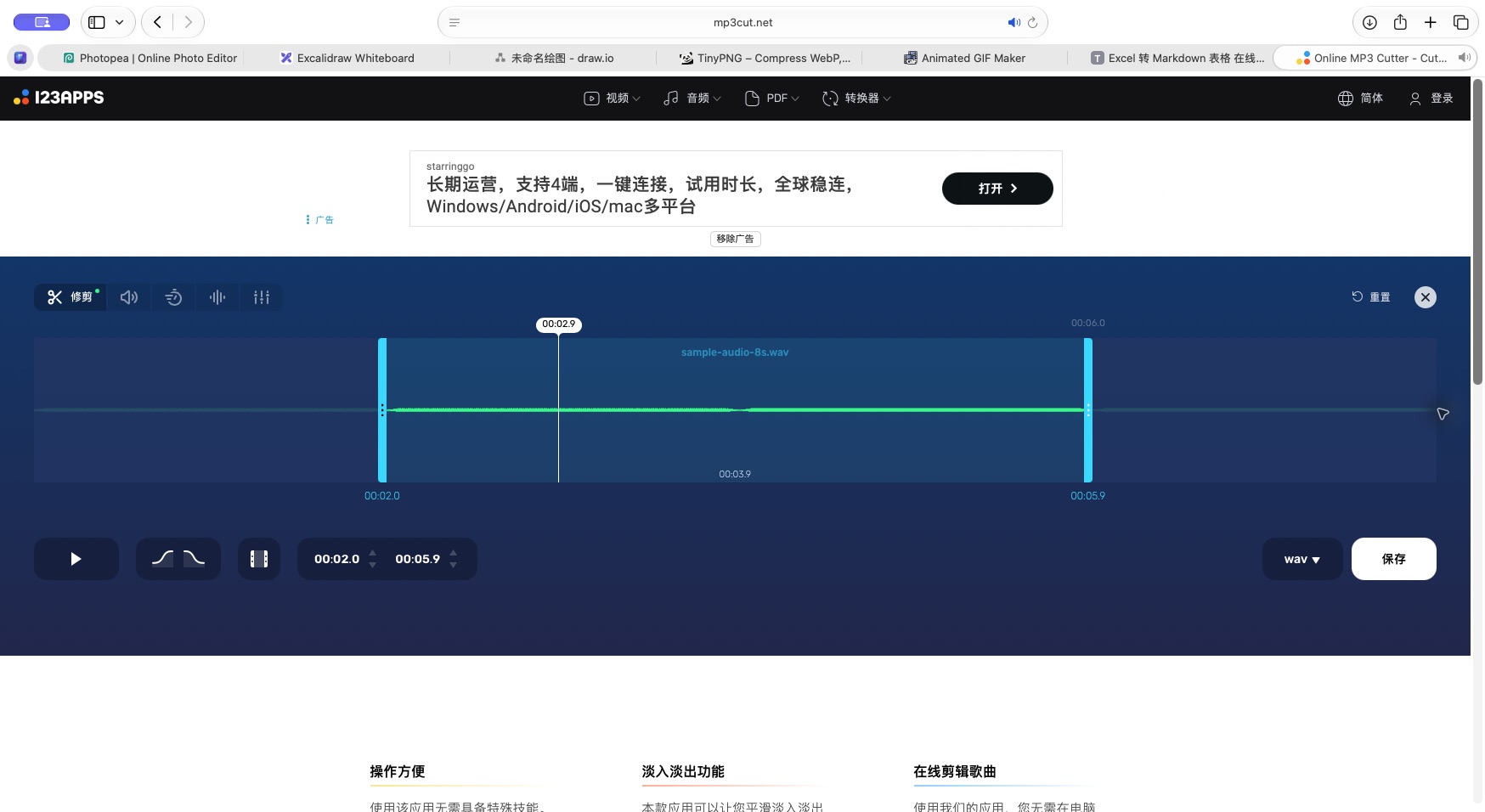The width and height of the screenshot is (1485, 812).
Task: Switch to Photopea browser tab
Action: 150,58
